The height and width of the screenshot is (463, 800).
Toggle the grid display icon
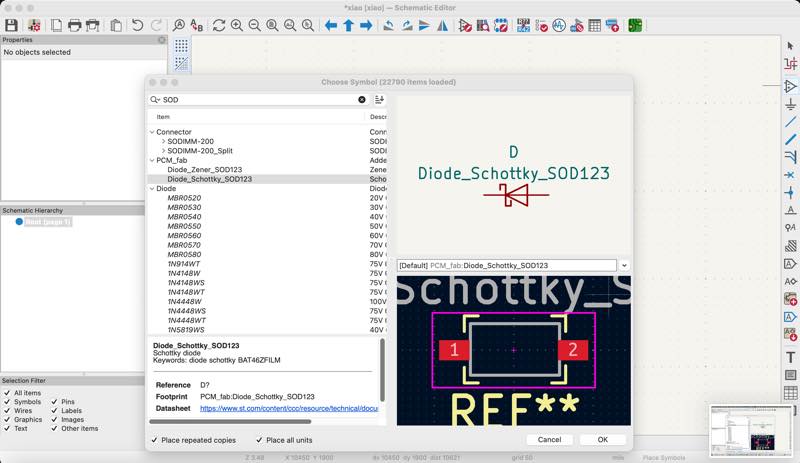tap(181, 46)
